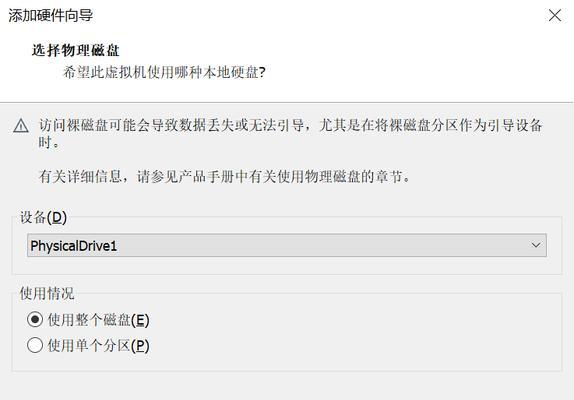
Task: Expand the device list via chevron arrow
Action: click(536, 245)
